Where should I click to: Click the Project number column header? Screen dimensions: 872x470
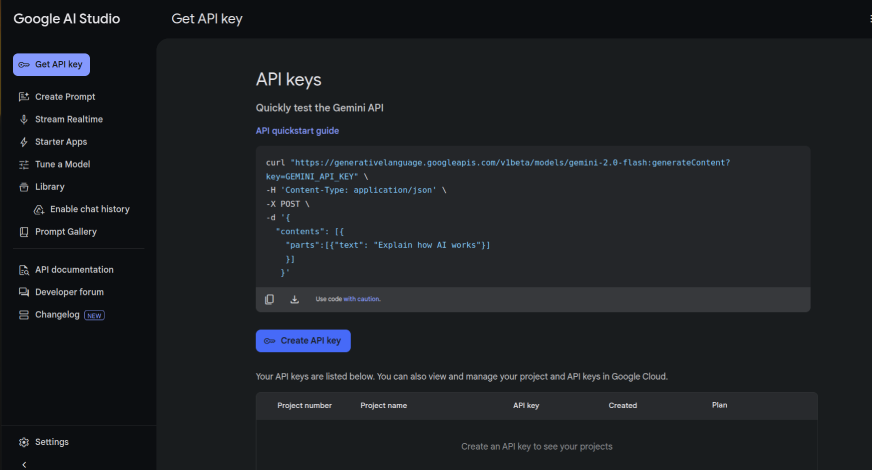pos(304,405)
